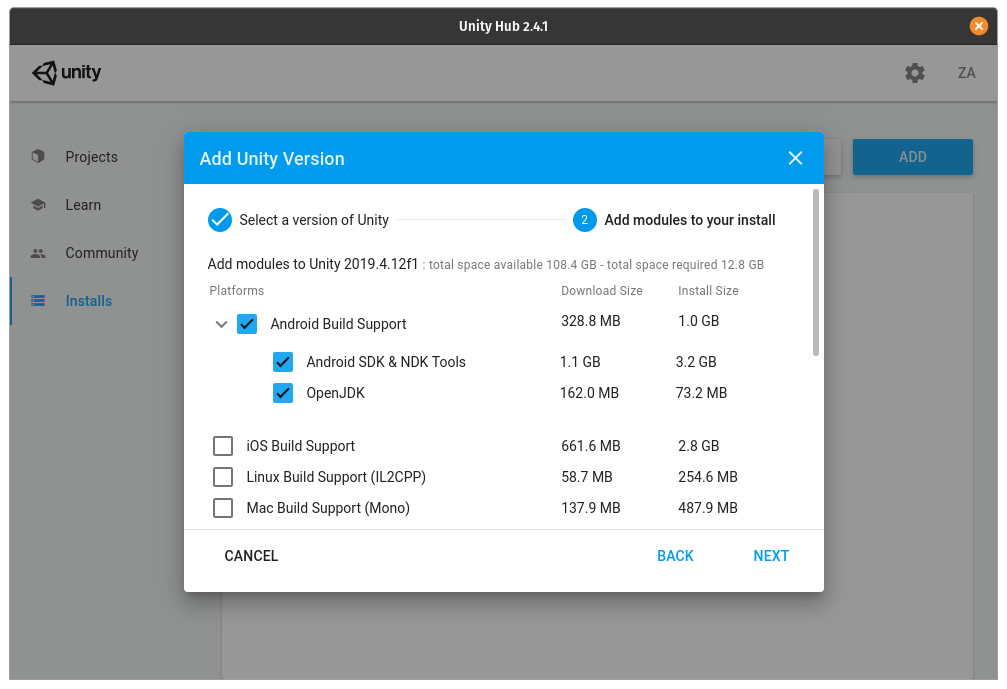This screenshot has height=689, width=1007.
Task: Enable Linux Build Support (IL2CPP)
Action: coord(223,476)
